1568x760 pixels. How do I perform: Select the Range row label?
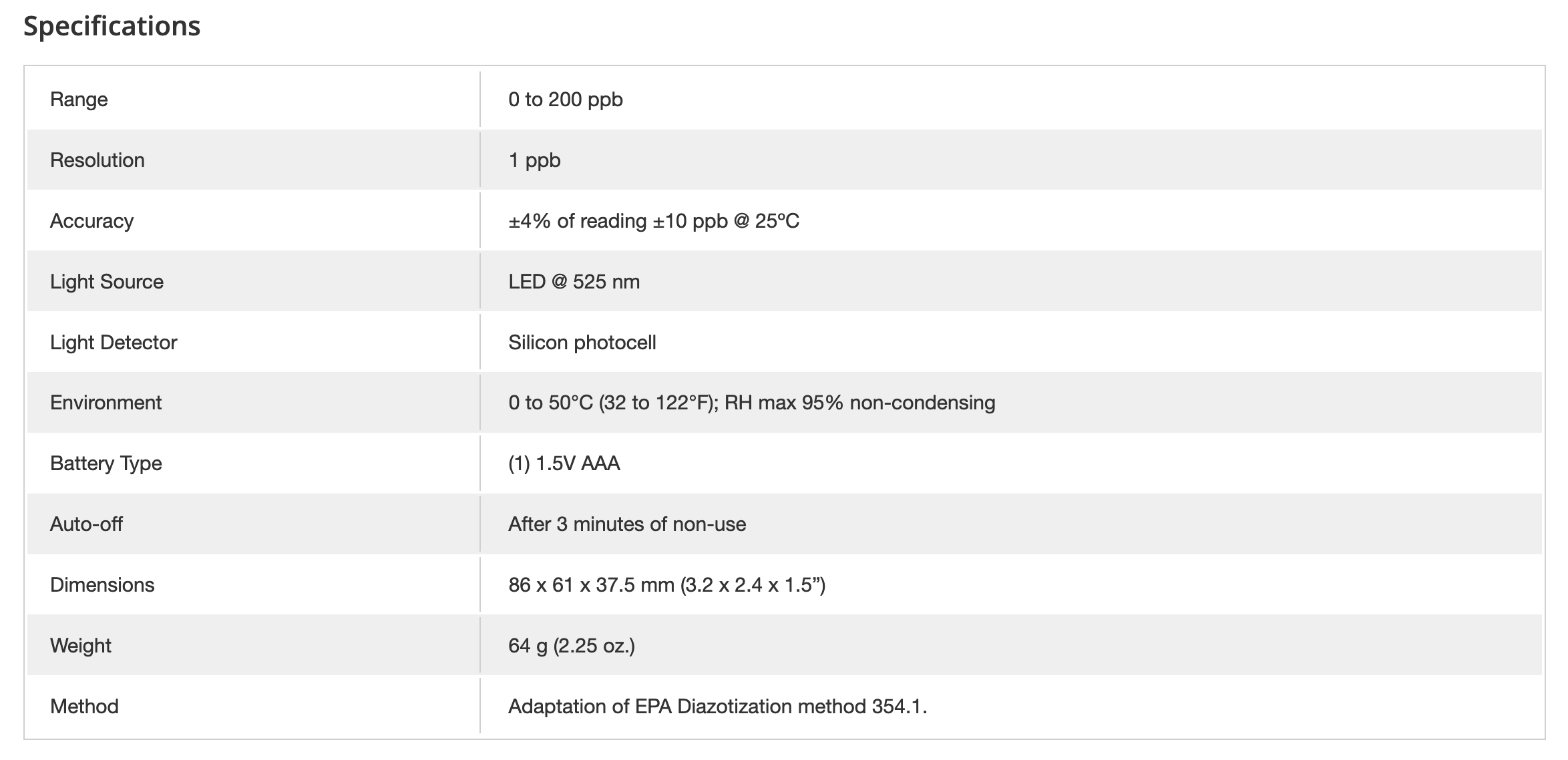[79, 100]
